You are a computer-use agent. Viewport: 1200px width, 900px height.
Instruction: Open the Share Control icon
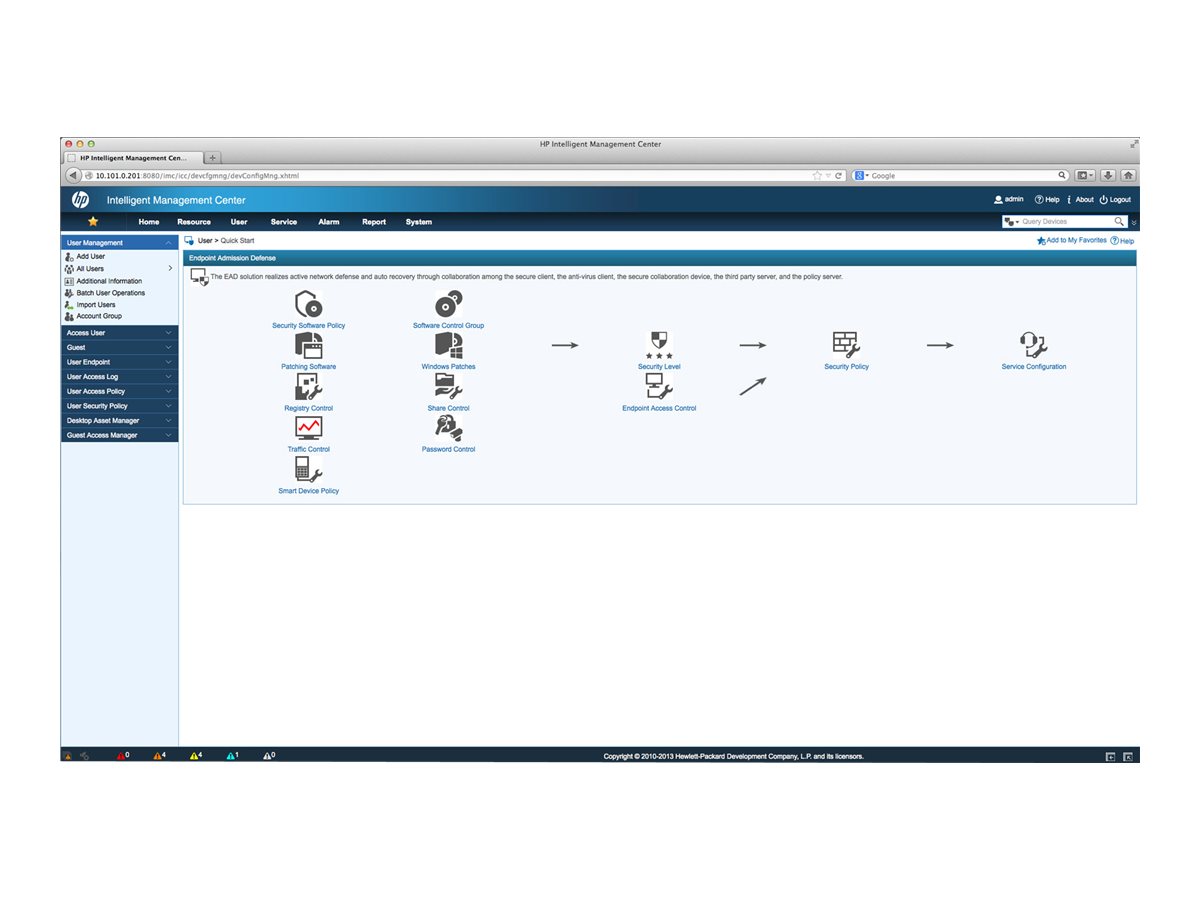pos(448,387)
